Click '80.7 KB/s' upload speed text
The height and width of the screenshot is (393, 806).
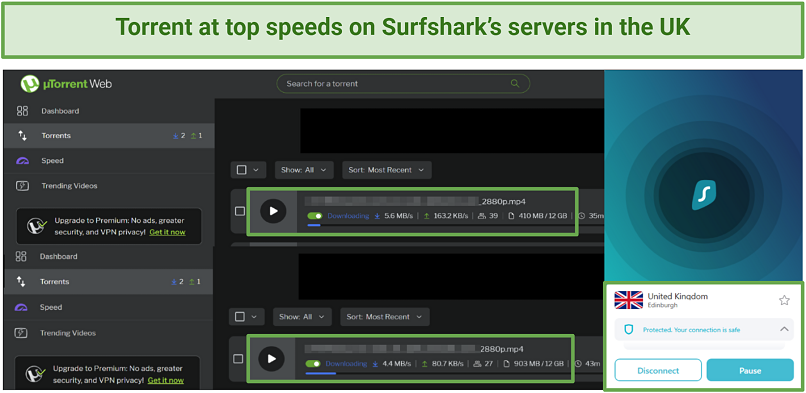pyautogui.click(x=447, y=364)
